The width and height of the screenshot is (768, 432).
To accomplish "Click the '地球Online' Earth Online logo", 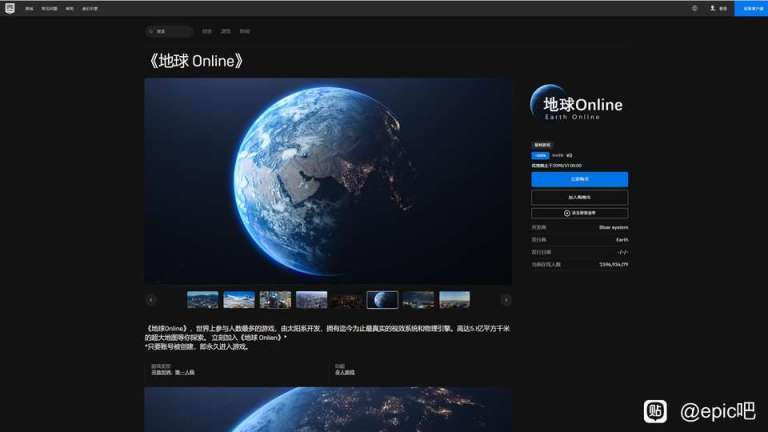I will tap(576, 103).
